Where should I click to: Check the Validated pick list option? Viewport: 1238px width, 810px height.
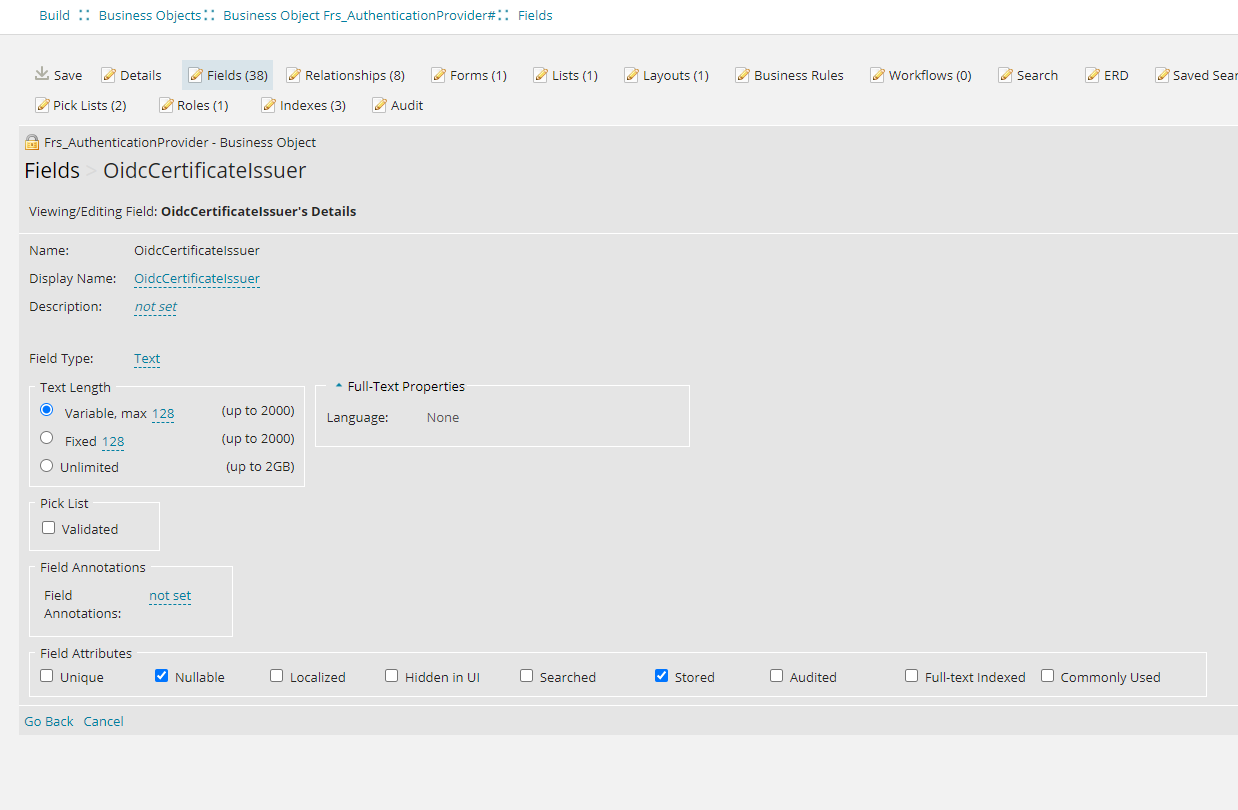(48, 527)
